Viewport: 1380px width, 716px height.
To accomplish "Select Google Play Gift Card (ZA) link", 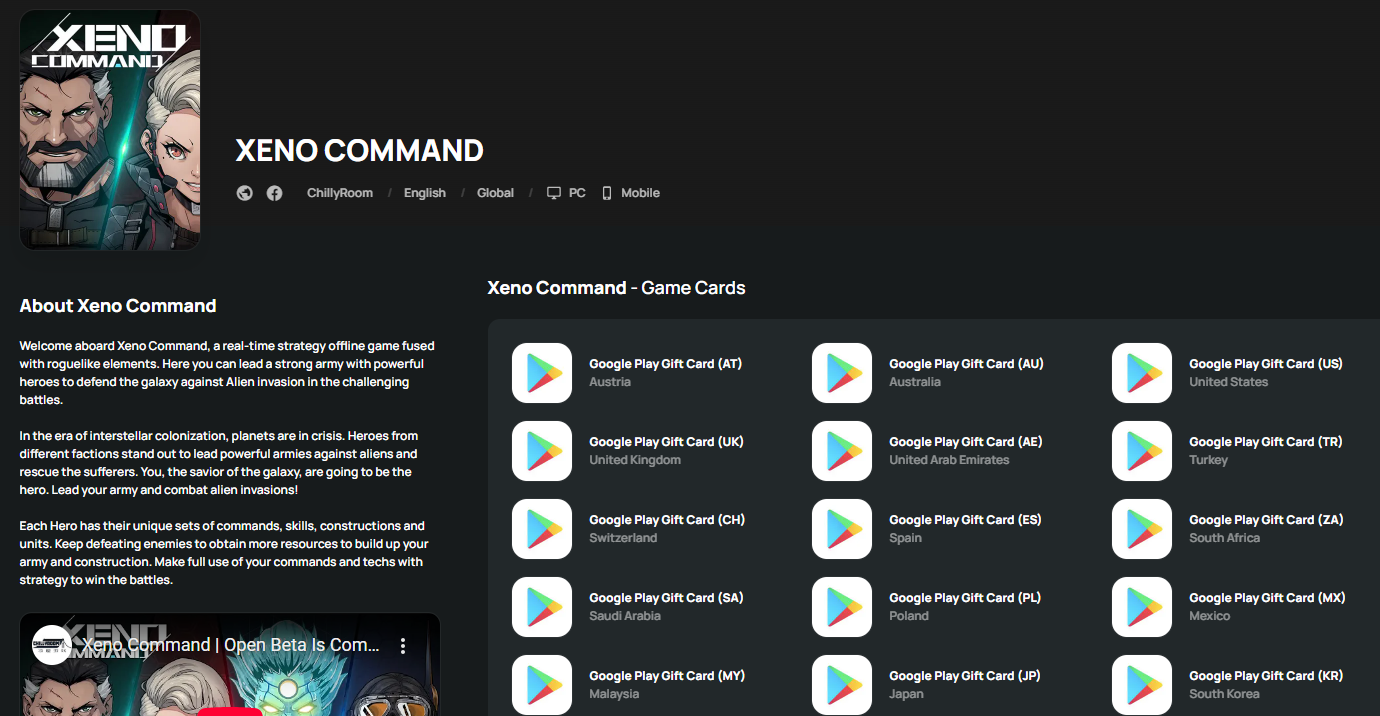I will [x=1266, y=520].
